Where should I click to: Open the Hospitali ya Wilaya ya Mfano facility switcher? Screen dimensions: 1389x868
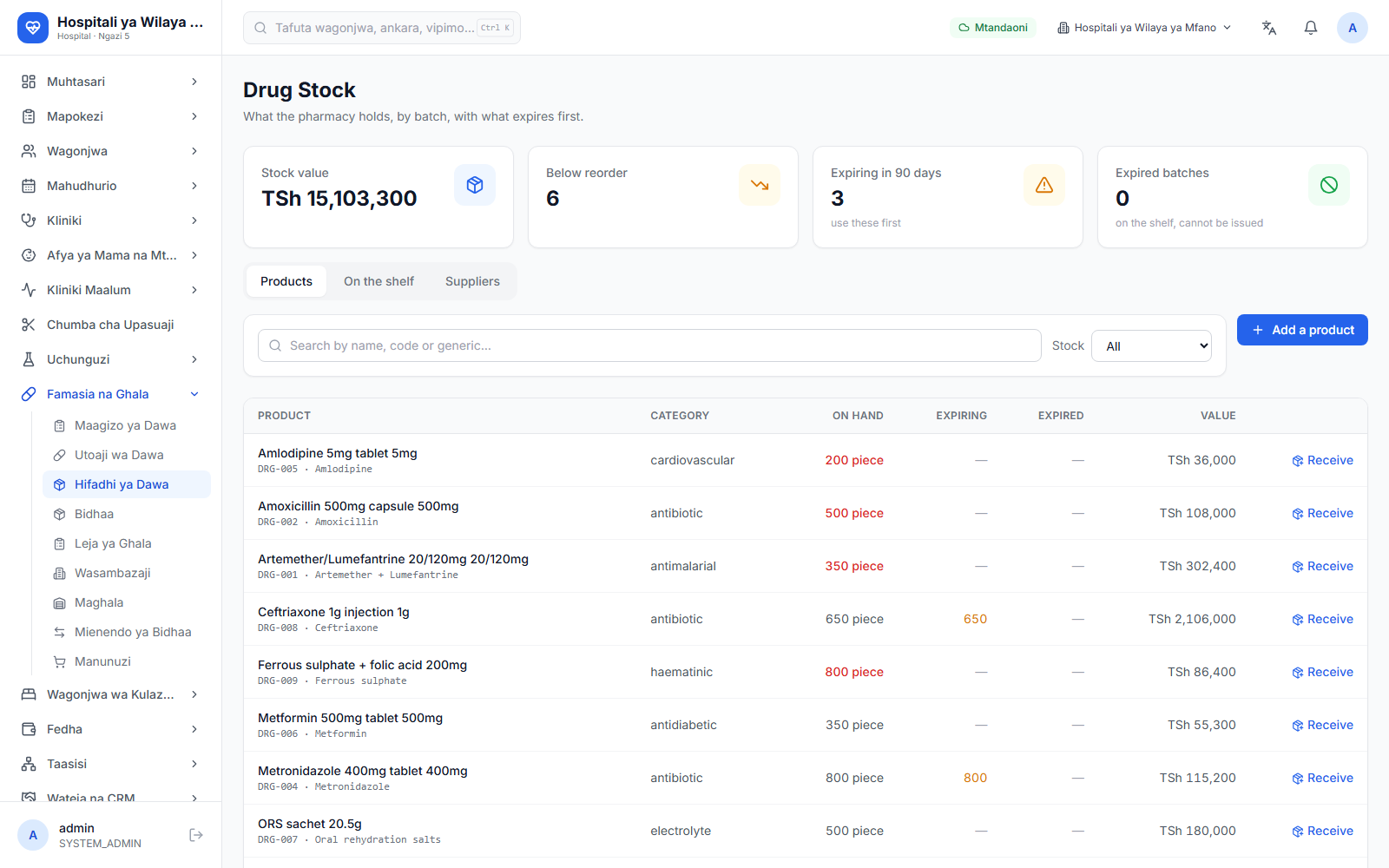(1144, 28)
